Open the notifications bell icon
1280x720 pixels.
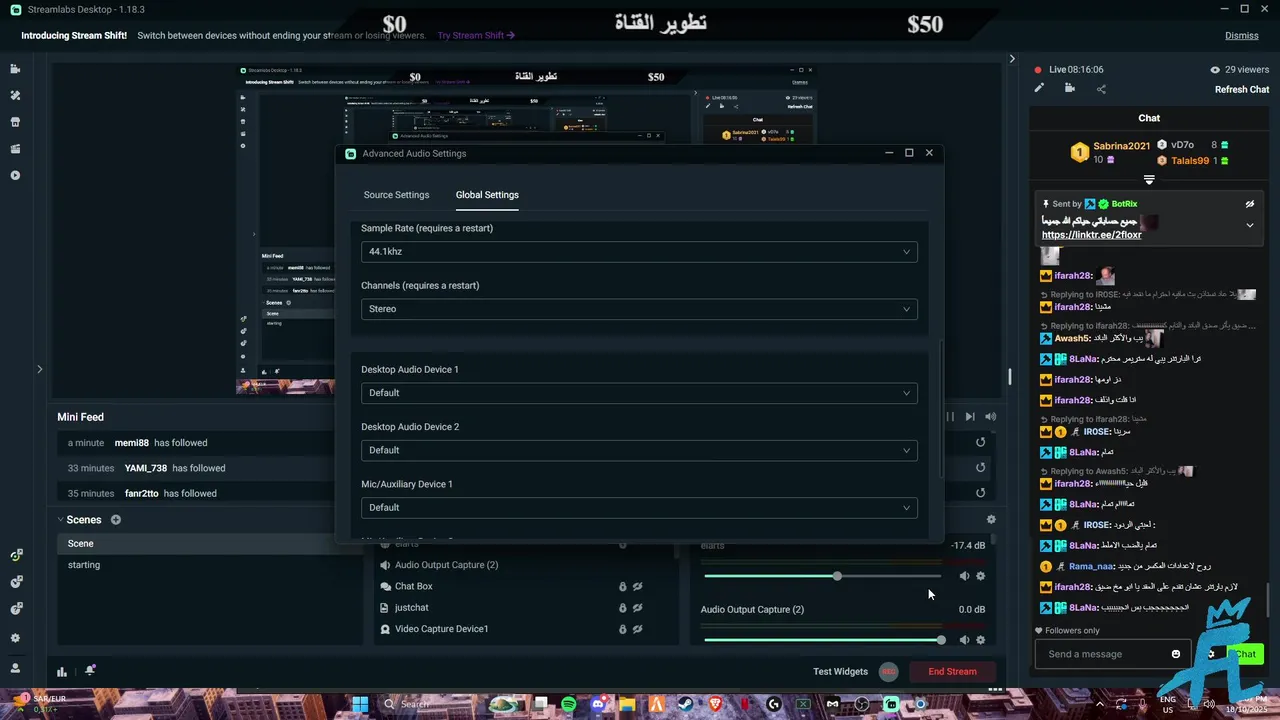[90, 671]
